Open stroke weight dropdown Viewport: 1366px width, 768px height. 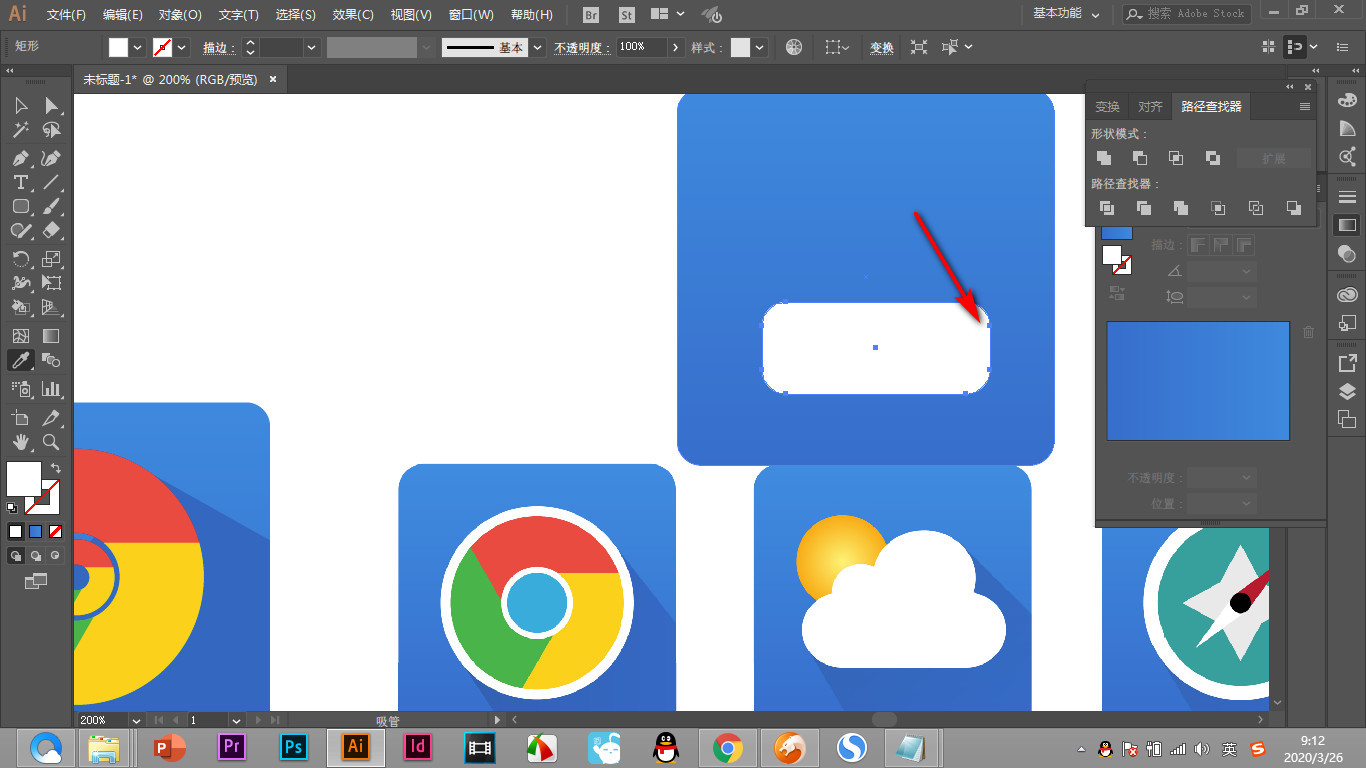(x=312, y=47)
